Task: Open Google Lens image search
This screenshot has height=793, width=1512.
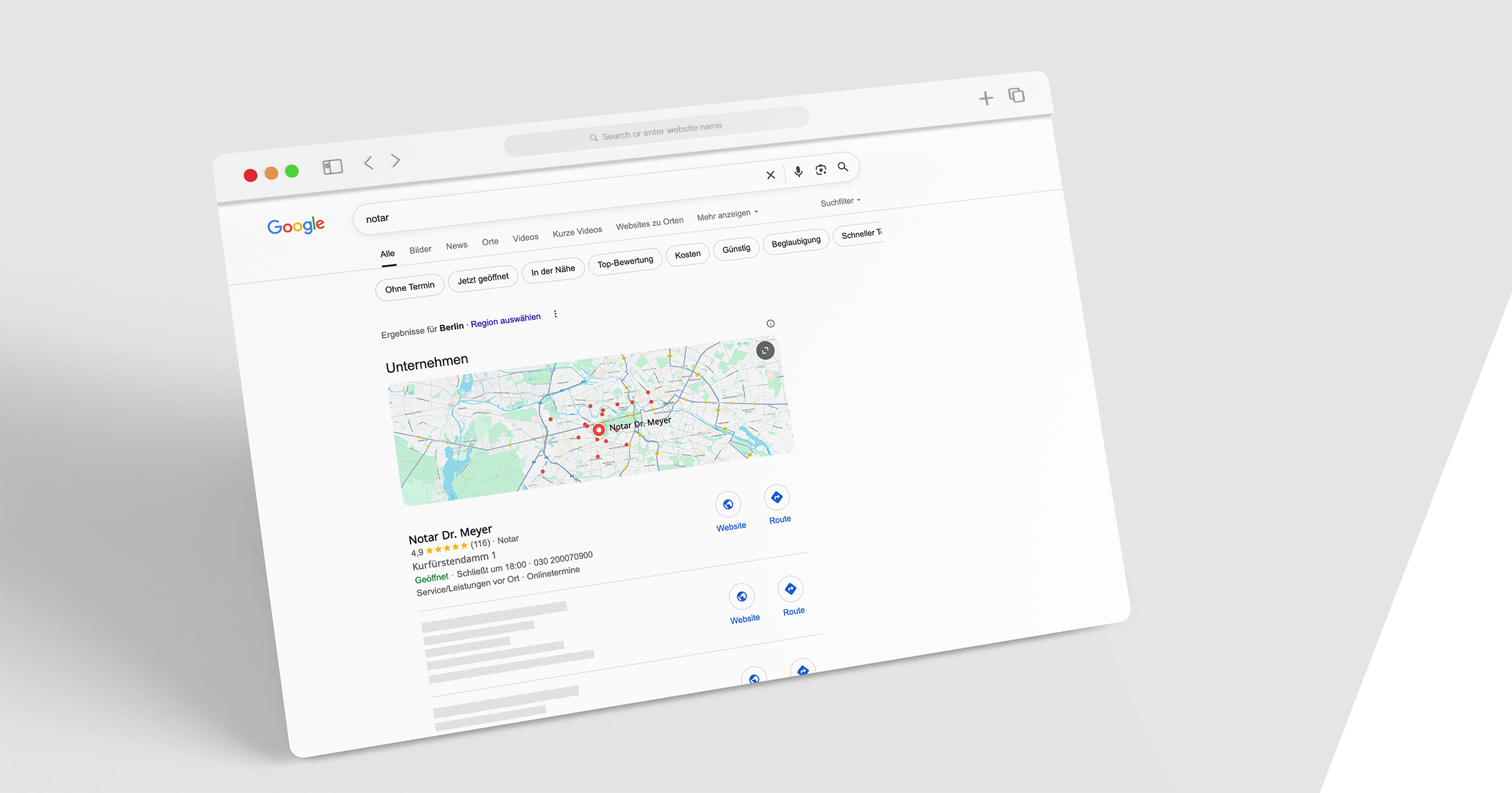Action: [821, 169]
